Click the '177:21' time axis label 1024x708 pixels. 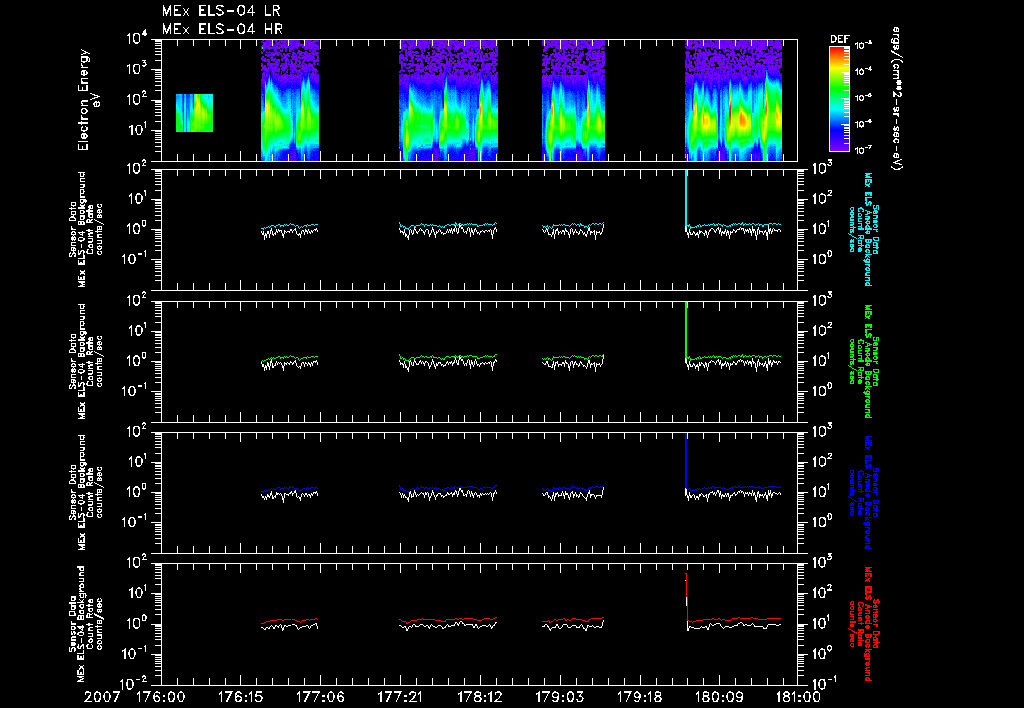pyautogui.click(x=400, y=697)
